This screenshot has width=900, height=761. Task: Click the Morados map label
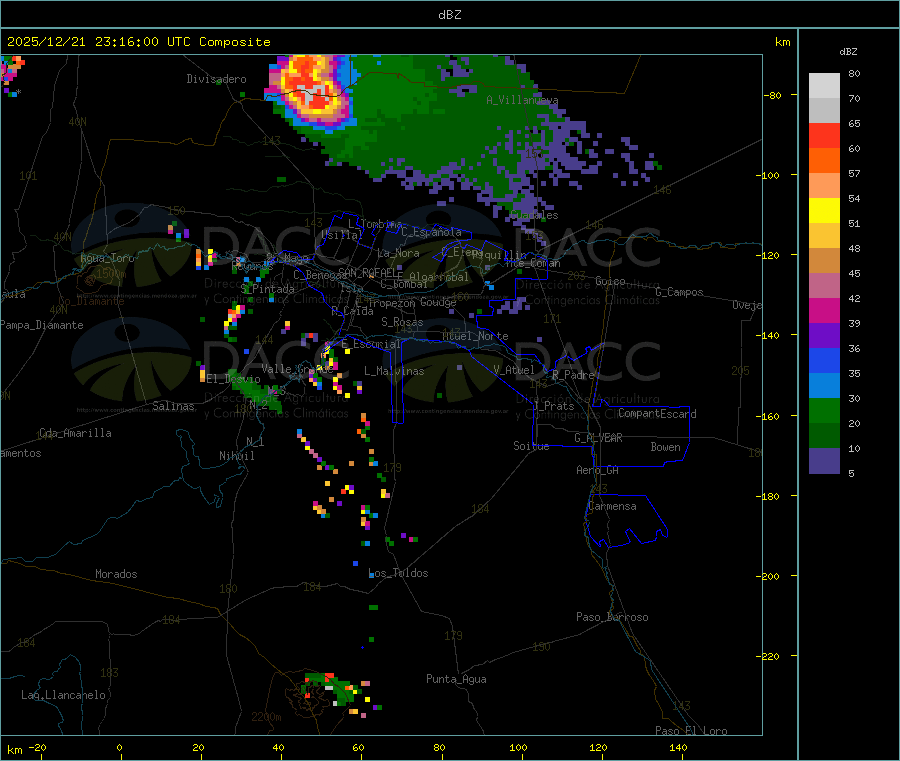click(116, 574)
